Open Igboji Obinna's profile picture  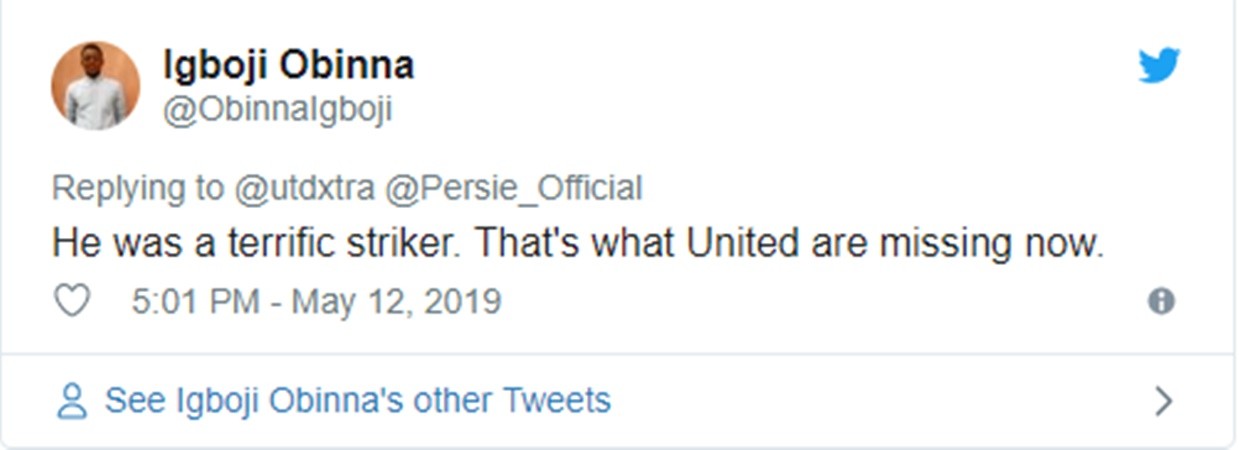(96, 86)
